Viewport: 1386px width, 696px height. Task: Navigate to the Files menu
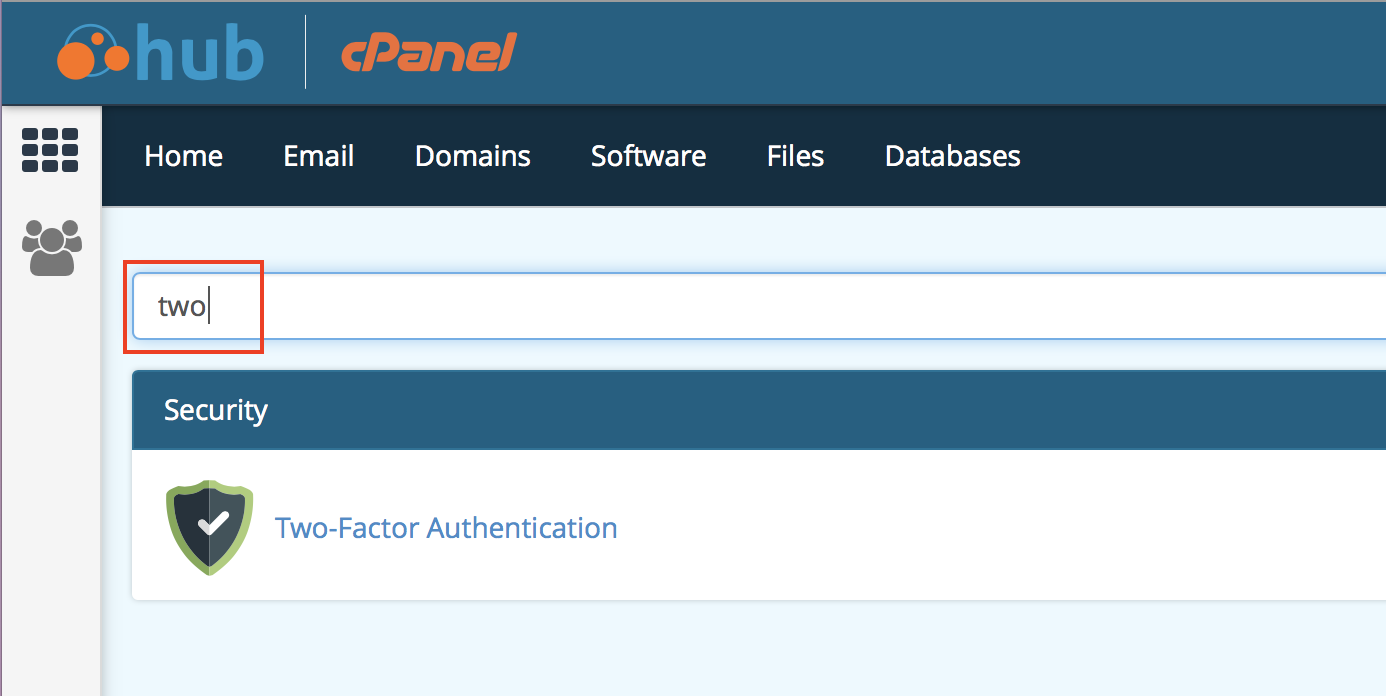(x=795, y=156)
